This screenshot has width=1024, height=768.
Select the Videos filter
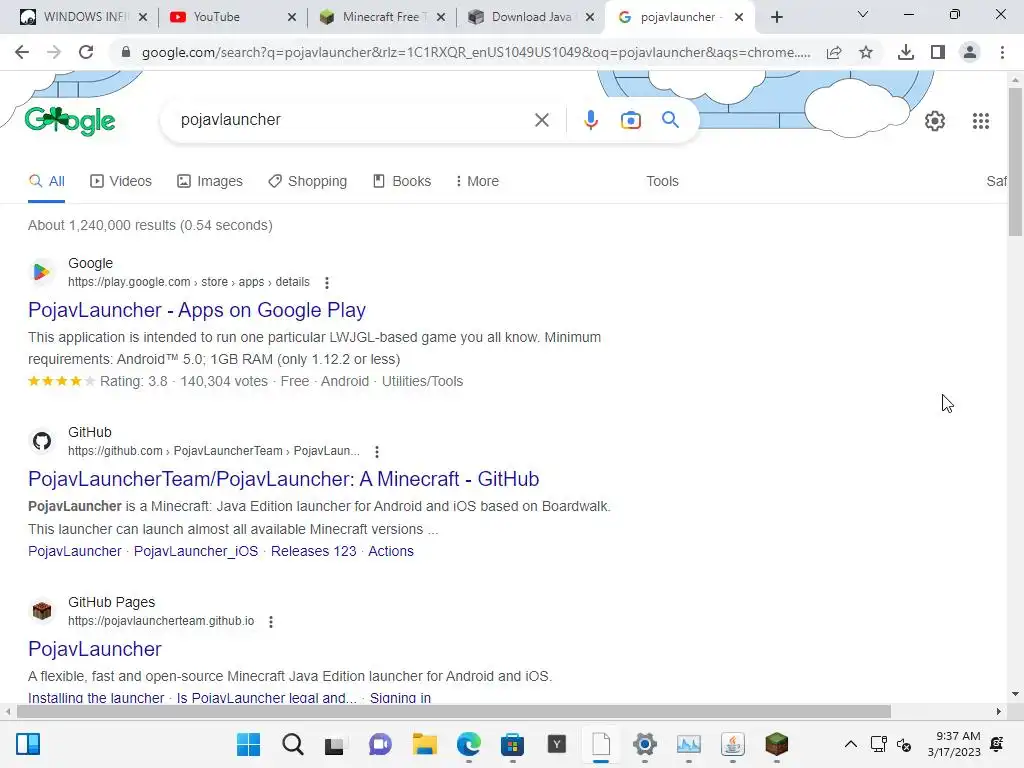121,181
